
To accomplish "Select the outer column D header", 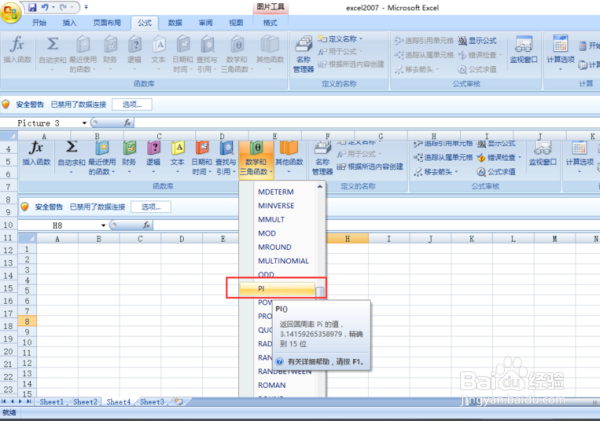I will coord(222,136).
